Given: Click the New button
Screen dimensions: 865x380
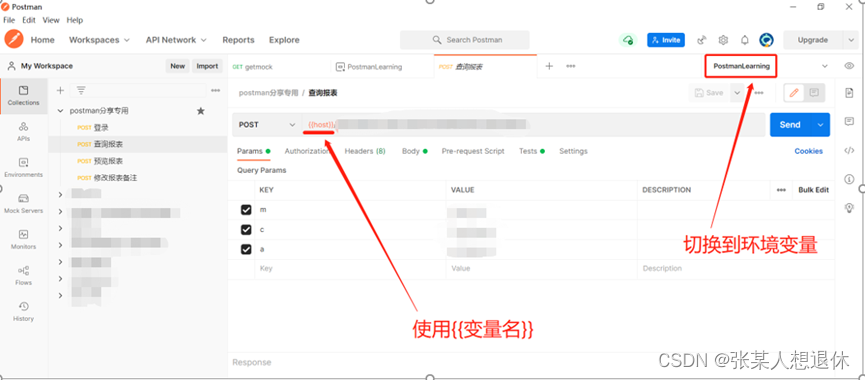Looking at the screenshot, I should pos(178,66).
